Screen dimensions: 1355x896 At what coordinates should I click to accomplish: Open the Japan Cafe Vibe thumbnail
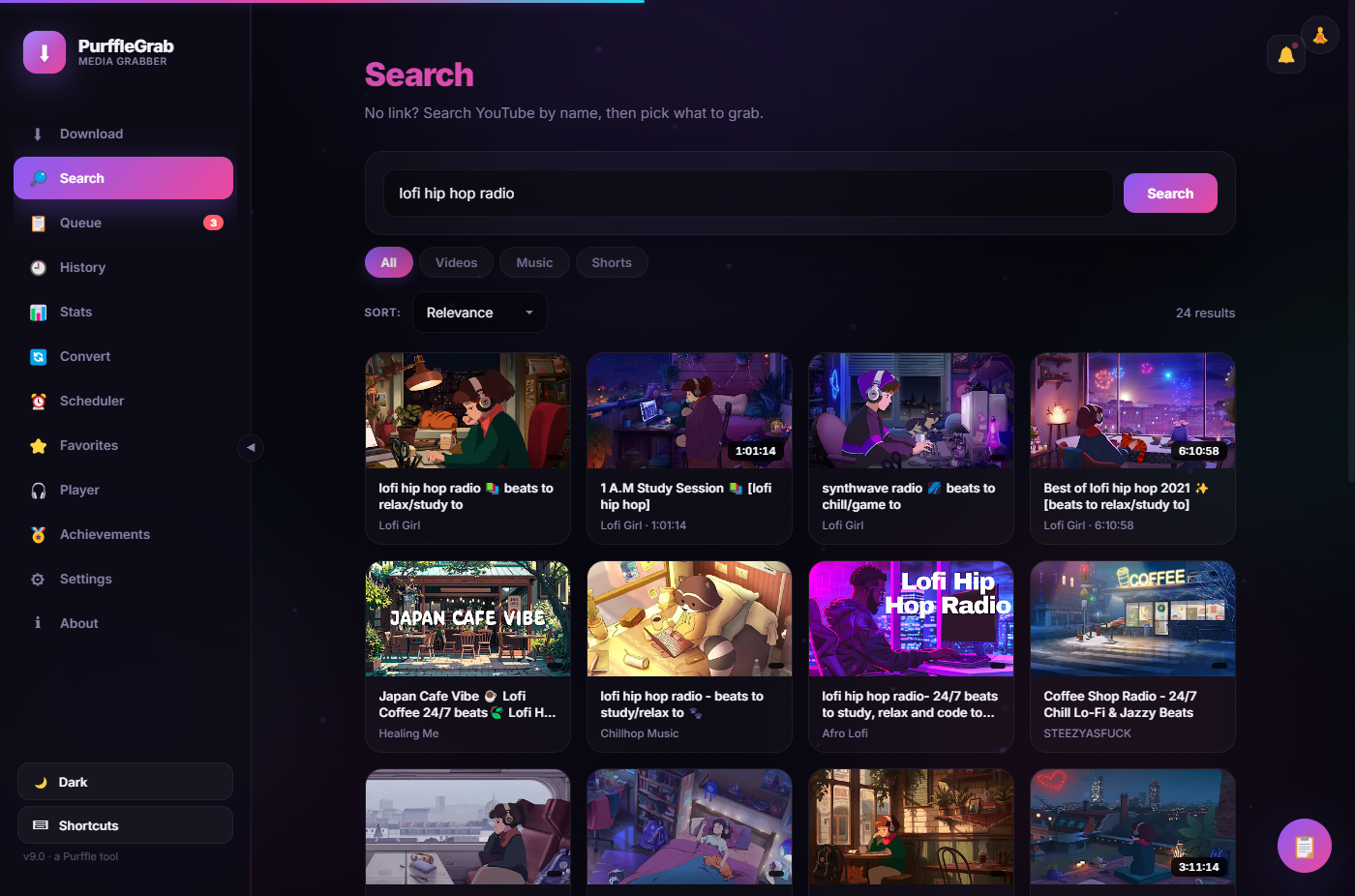click(467, 618)
